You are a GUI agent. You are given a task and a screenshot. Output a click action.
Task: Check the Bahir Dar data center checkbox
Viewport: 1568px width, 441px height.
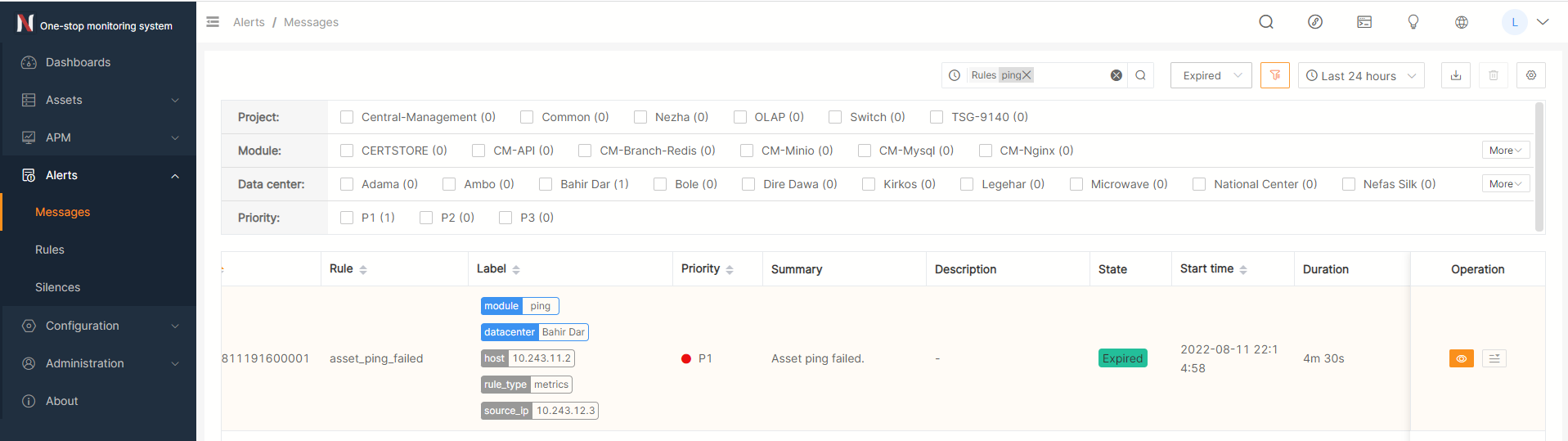pyautogui.click(x=546, y=184)
